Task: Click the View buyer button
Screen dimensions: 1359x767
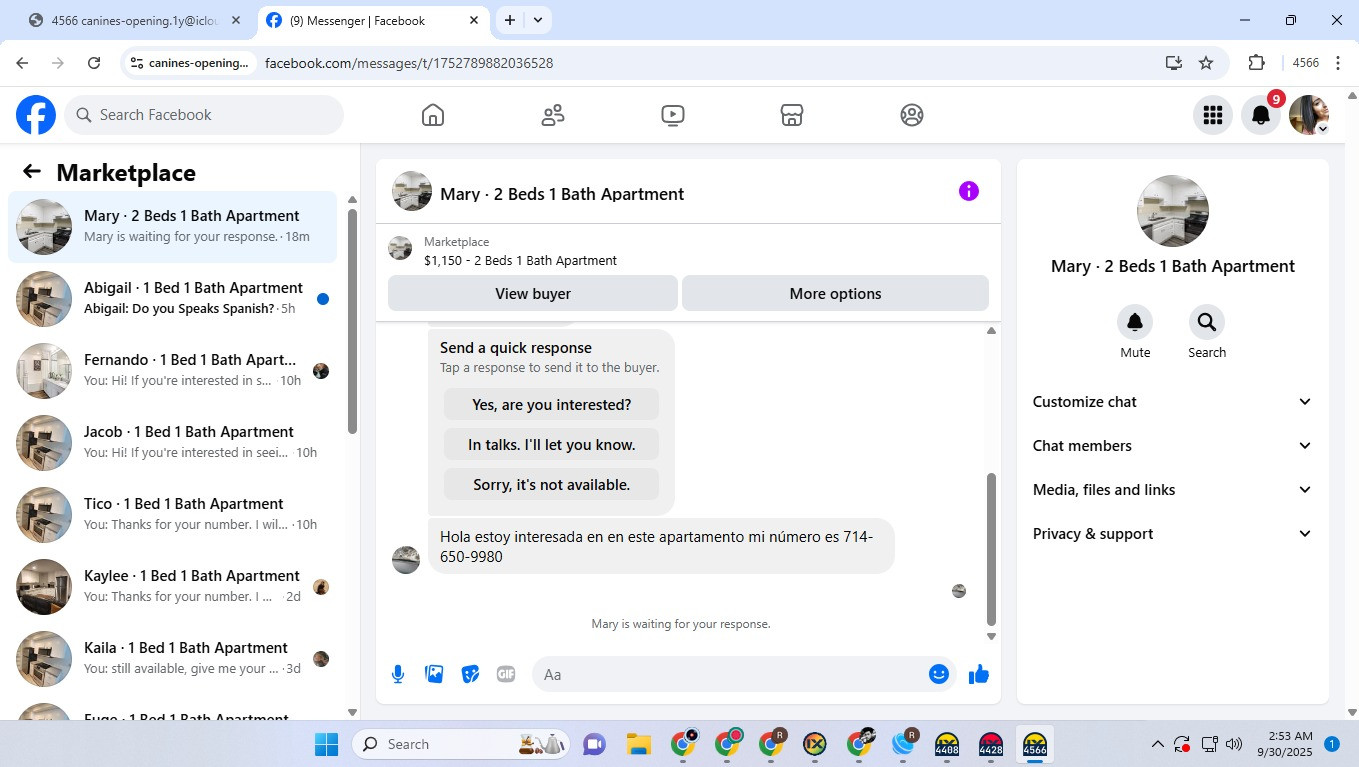Action: pos(533,294)
